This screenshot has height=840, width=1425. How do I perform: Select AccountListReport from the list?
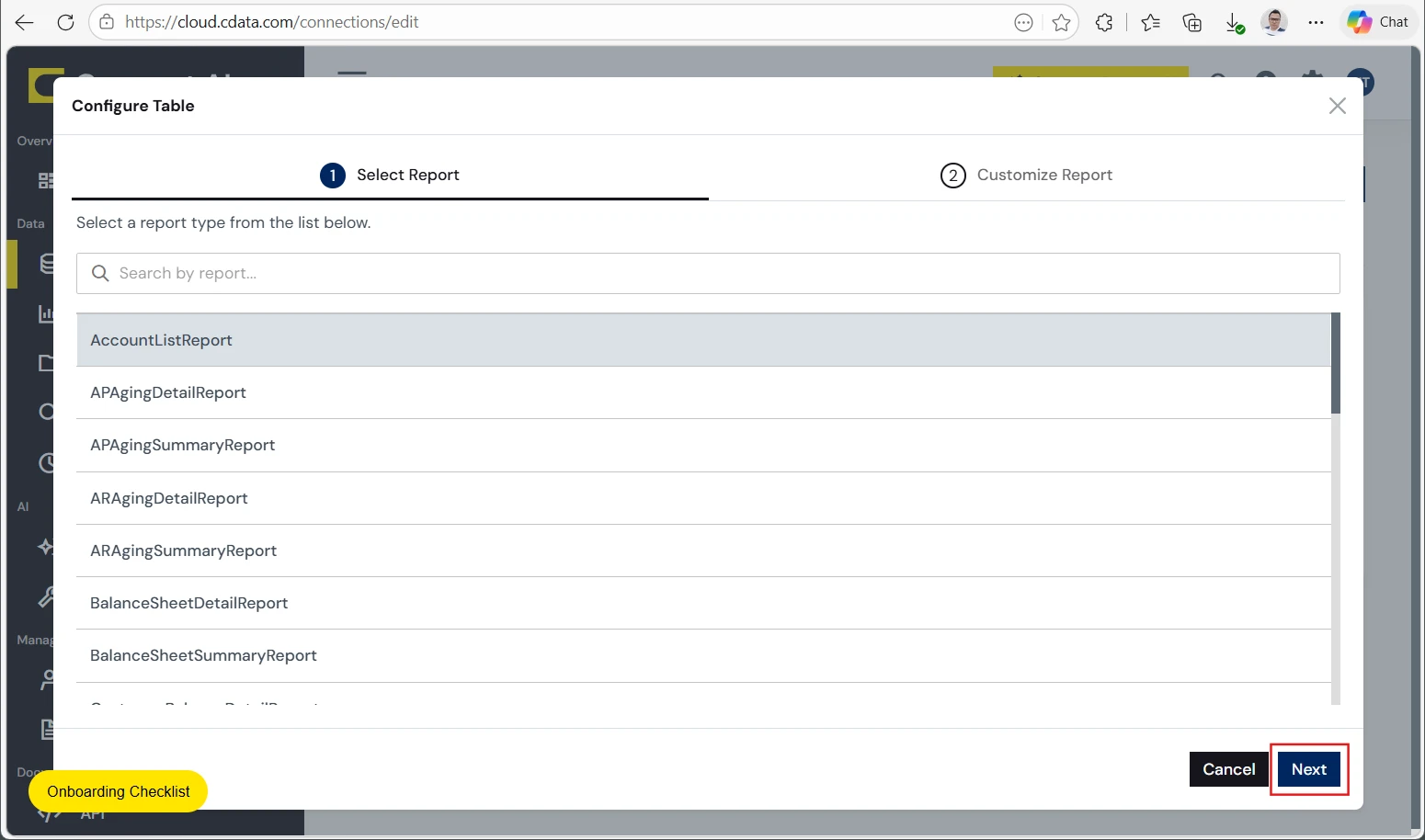pos(703,340)
